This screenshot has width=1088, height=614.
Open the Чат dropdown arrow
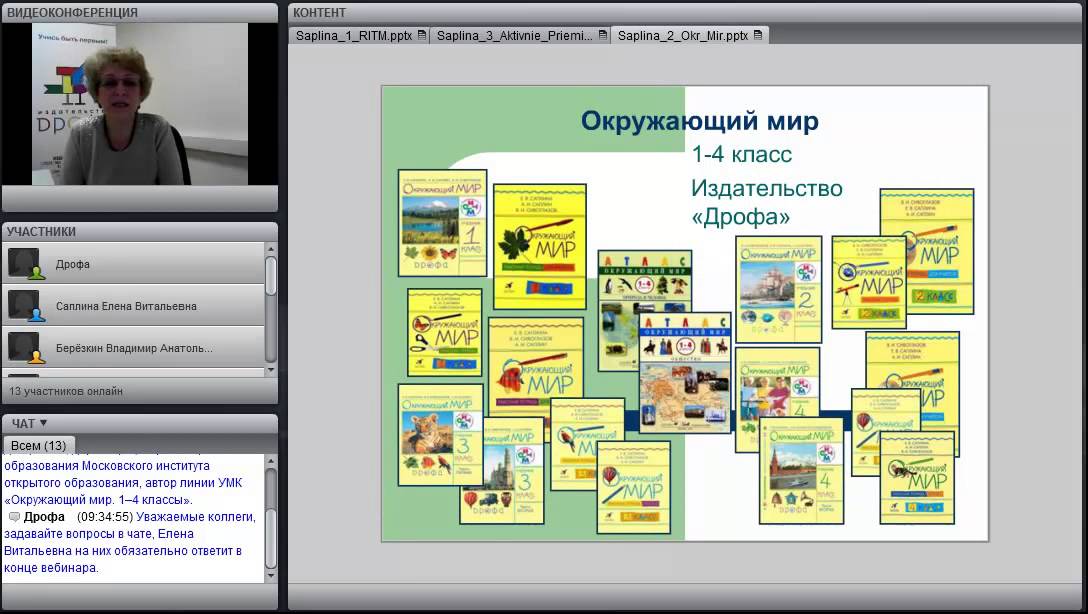(x=44, y=423)
